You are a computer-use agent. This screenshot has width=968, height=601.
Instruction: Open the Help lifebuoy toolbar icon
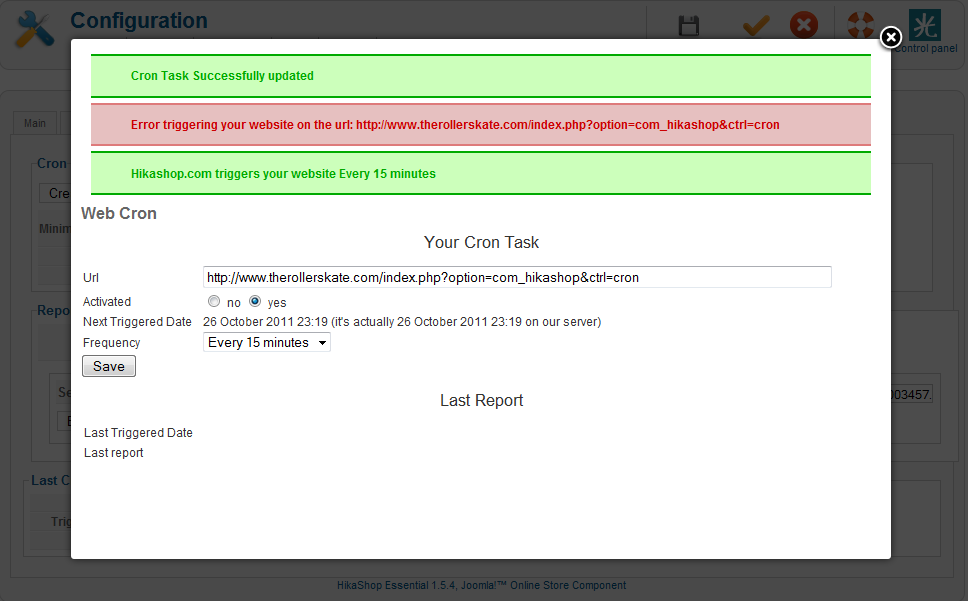tap(860, 25)
